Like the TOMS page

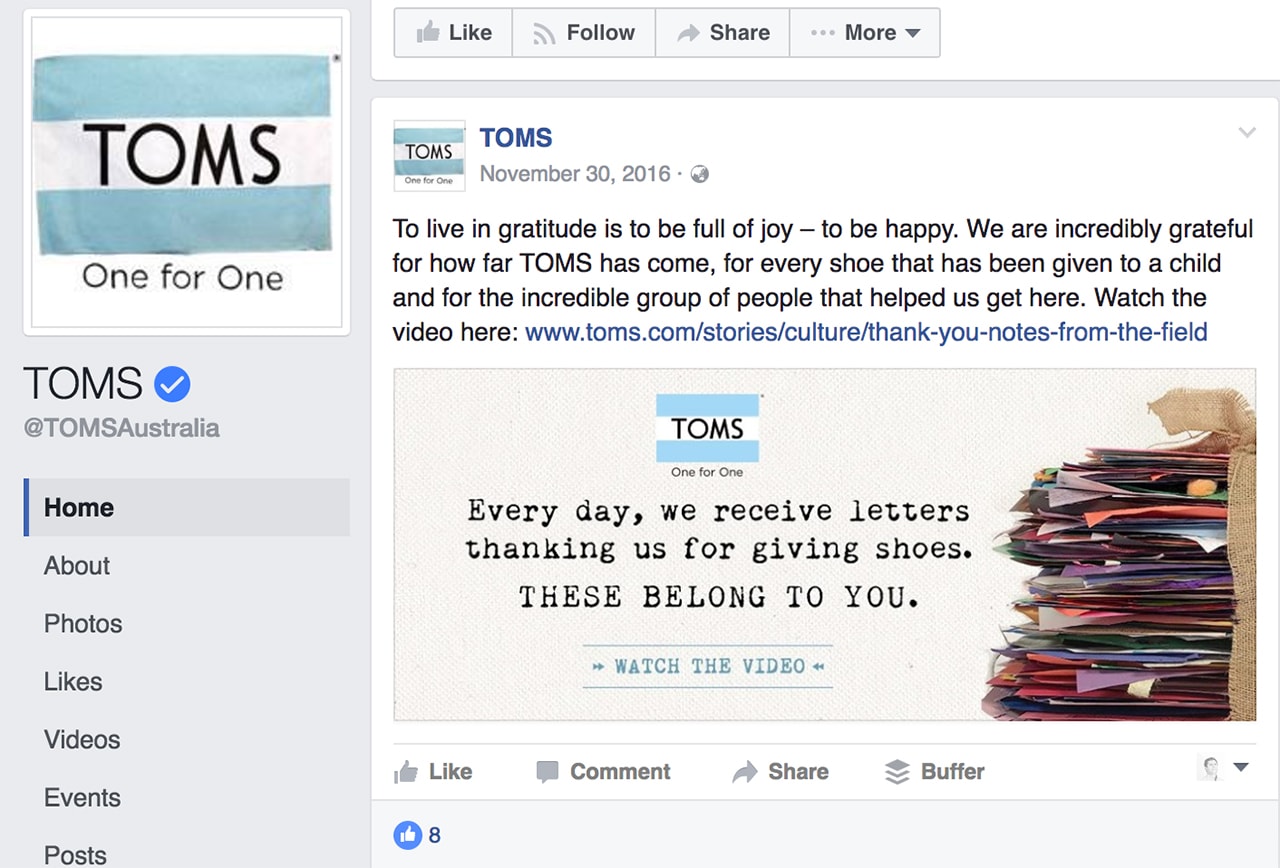[x=453, y=33]
